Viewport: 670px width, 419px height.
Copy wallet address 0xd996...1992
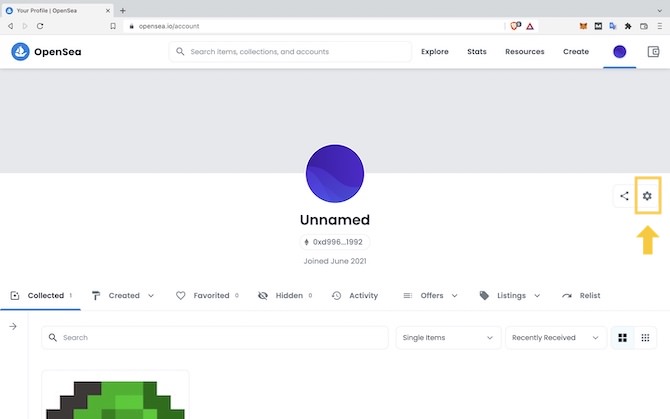coord(334,242)
